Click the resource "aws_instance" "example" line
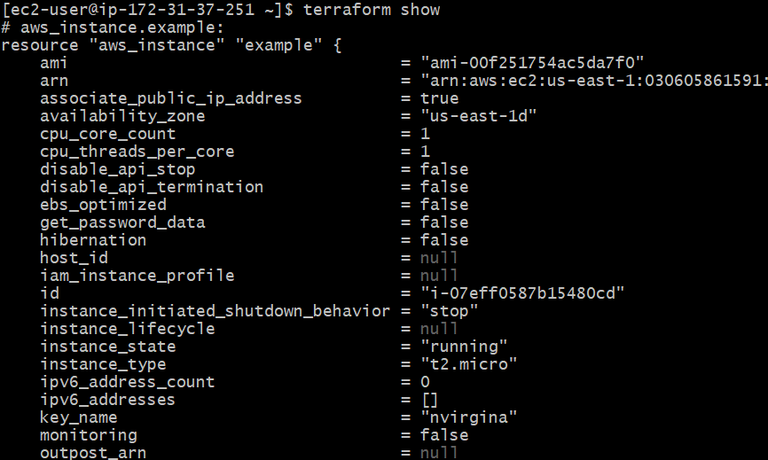This screenshot has width=768, height=460. (x=171, y=45)
